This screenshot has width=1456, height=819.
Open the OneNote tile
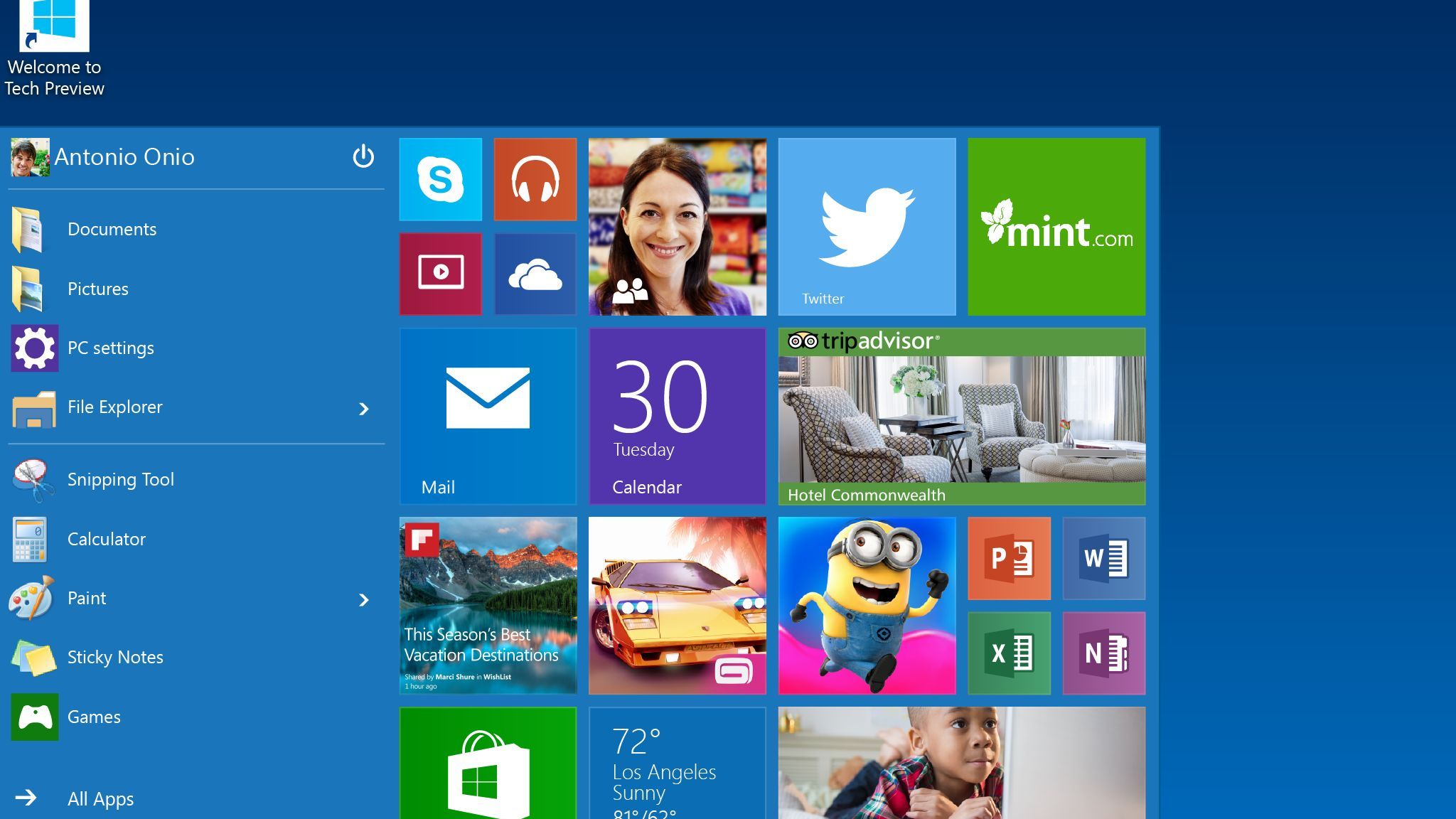point(1104,653)
